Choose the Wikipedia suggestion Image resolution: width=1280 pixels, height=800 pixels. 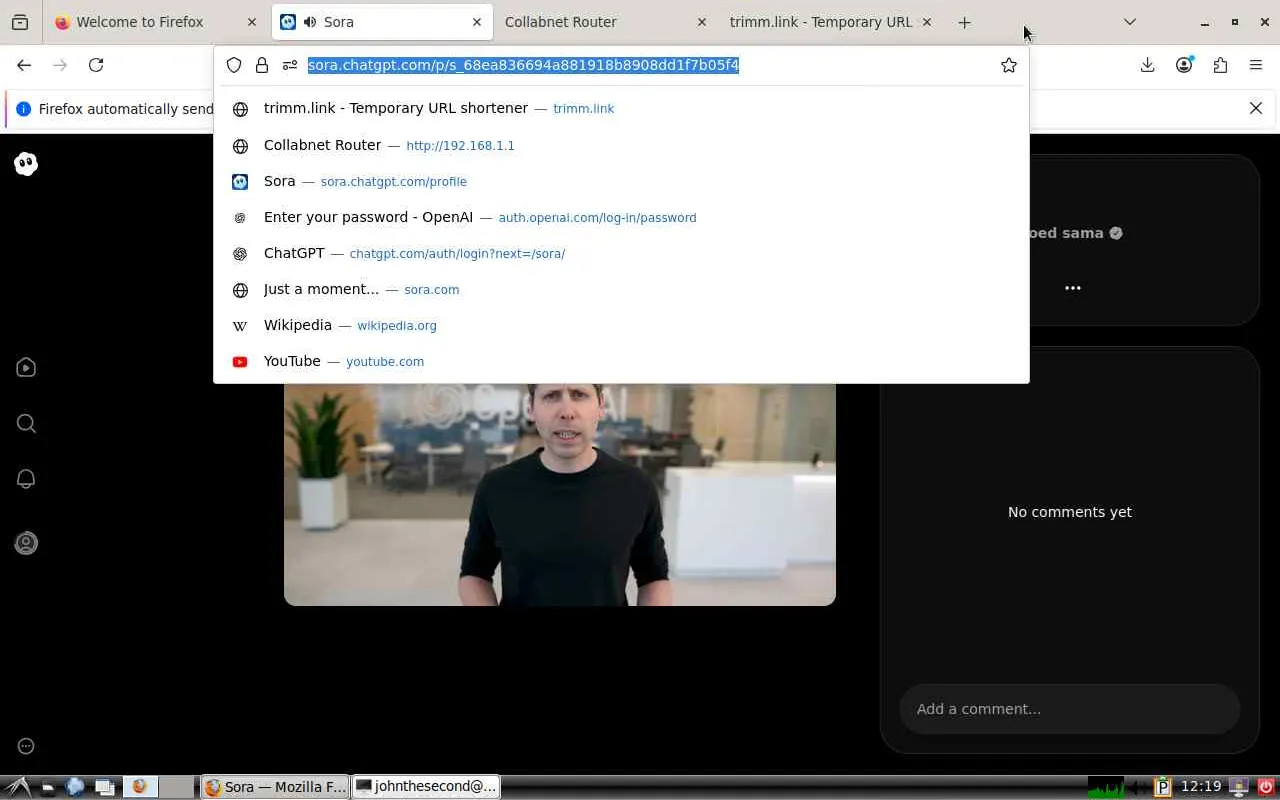tap(621, 325)
